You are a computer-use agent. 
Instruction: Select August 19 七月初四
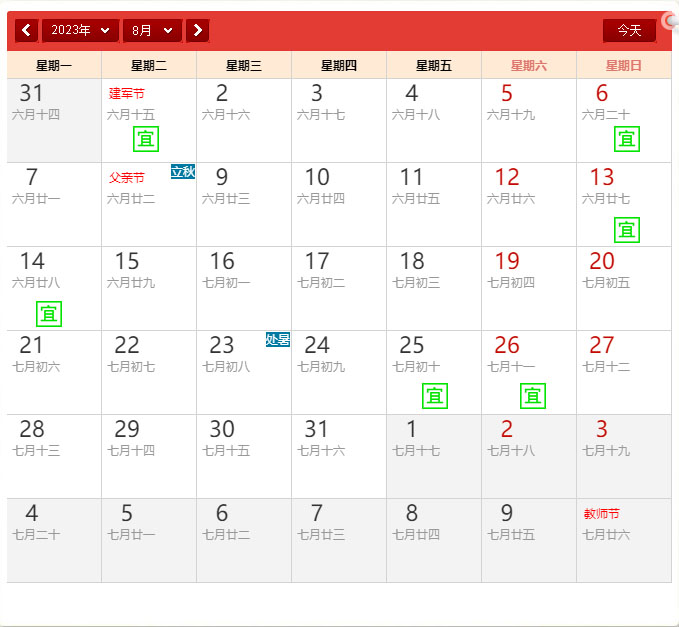click(x=529, y=288)
